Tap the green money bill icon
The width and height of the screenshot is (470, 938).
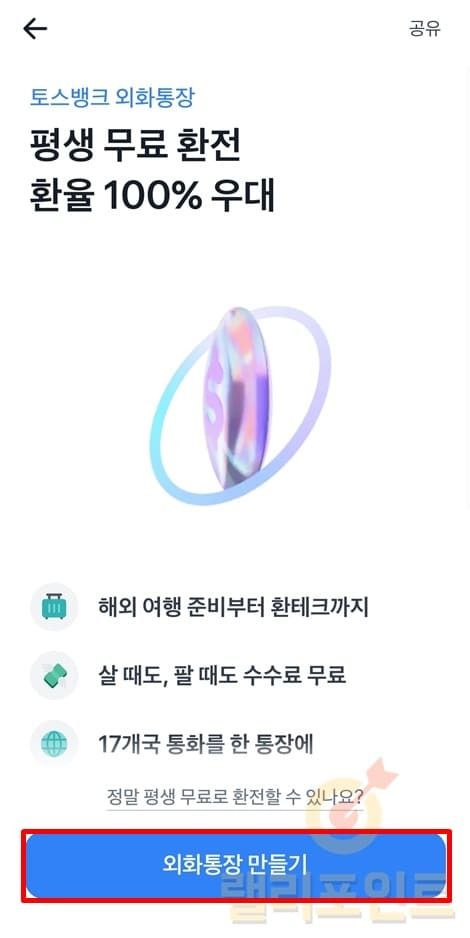(55, 676)
